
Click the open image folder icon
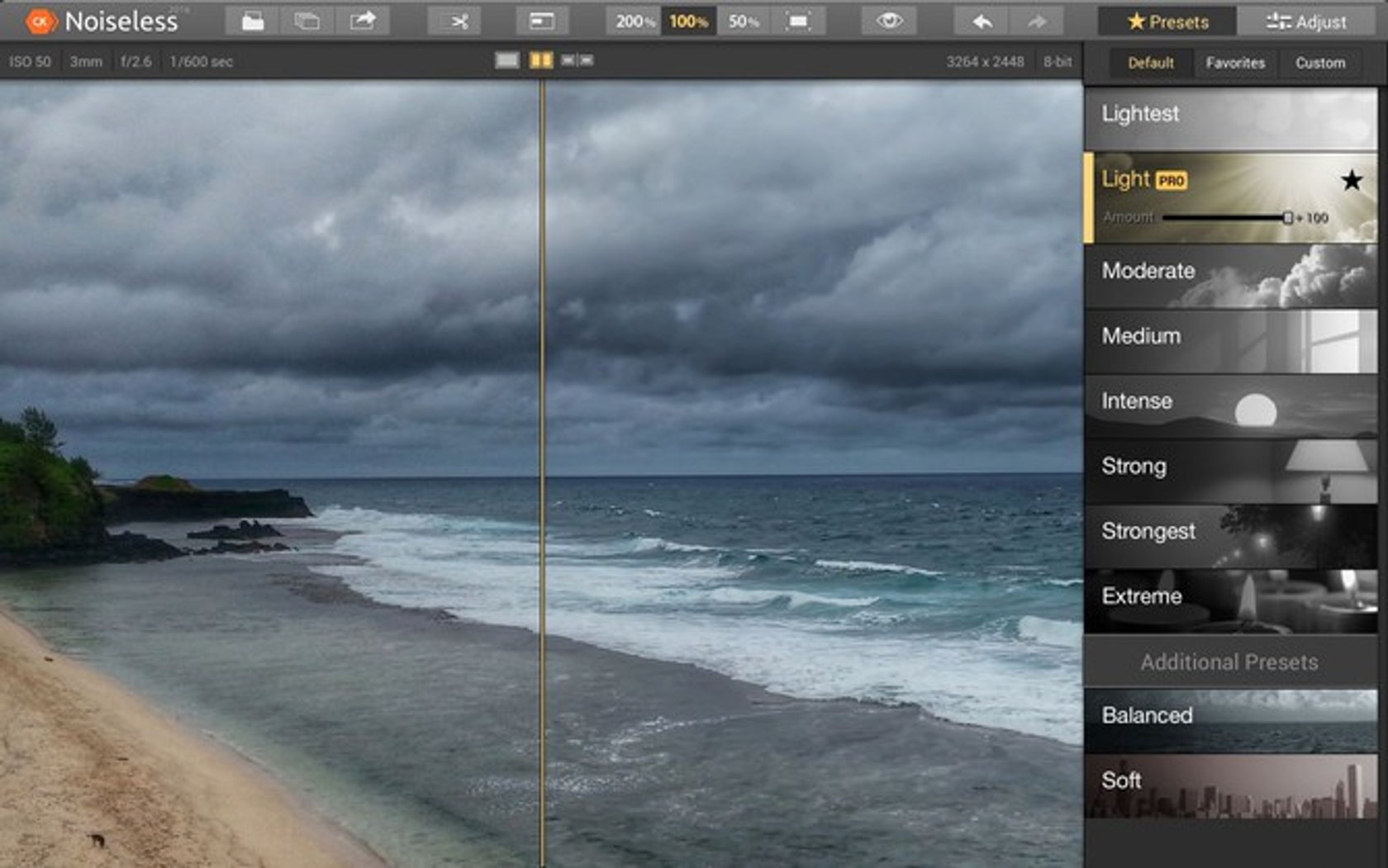[x=253, y=21]
